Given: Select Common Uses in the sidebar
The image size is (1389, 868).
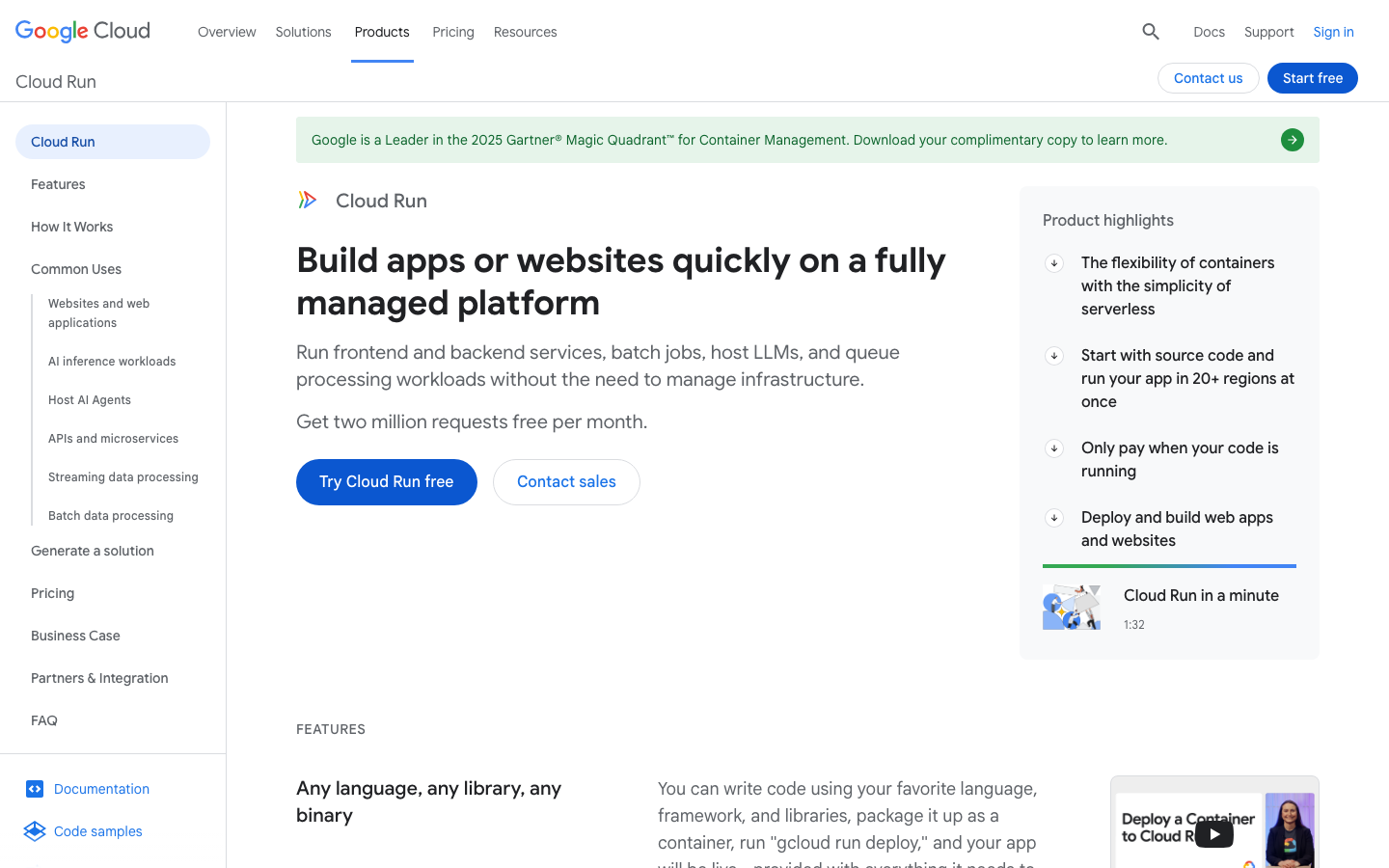Looking at the screenshot, I should click(76, 269).
